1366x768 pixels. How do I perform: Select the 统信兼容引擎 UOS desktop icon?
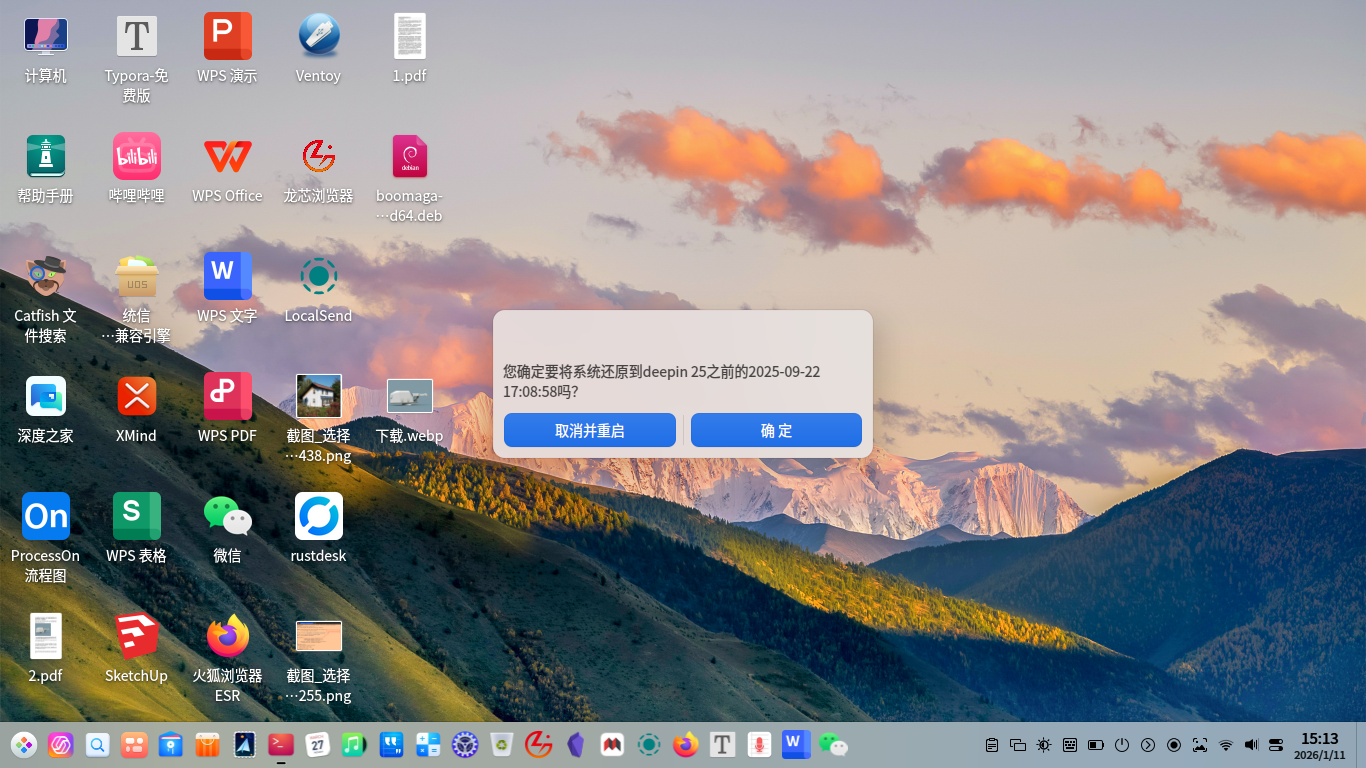pos(137,299)
